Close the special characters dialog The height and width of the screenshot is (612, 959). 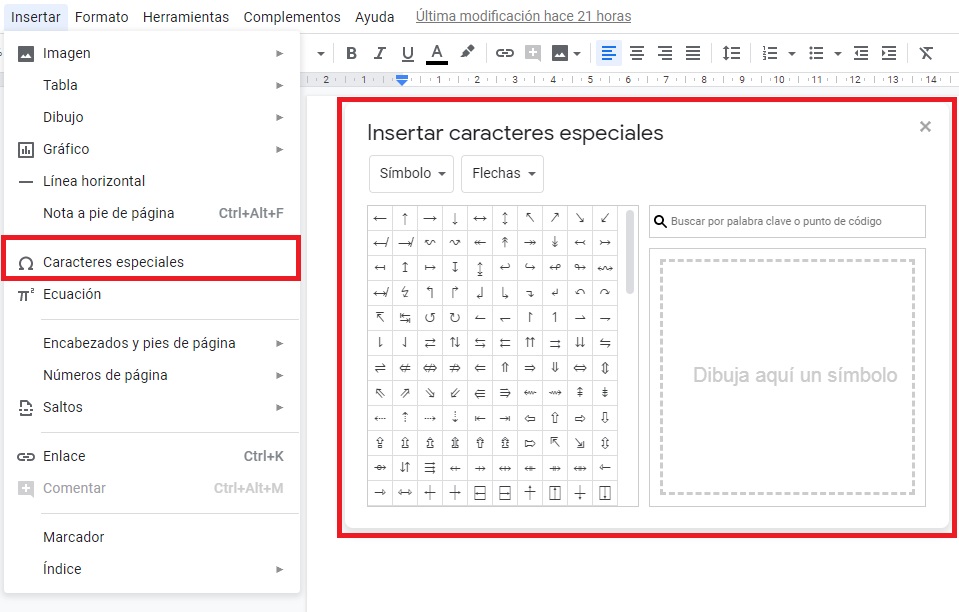coord(925,126)
